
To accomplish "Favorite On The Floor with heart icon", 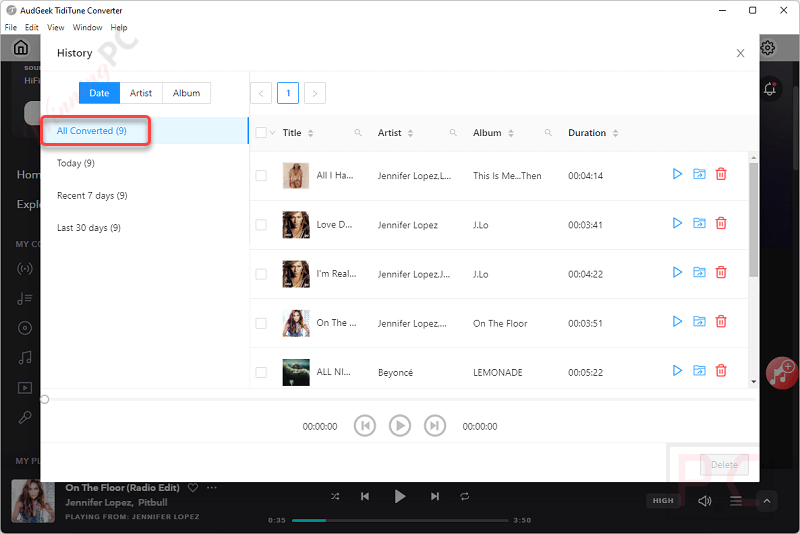I will pyautogui.click(x=193, y=488).
